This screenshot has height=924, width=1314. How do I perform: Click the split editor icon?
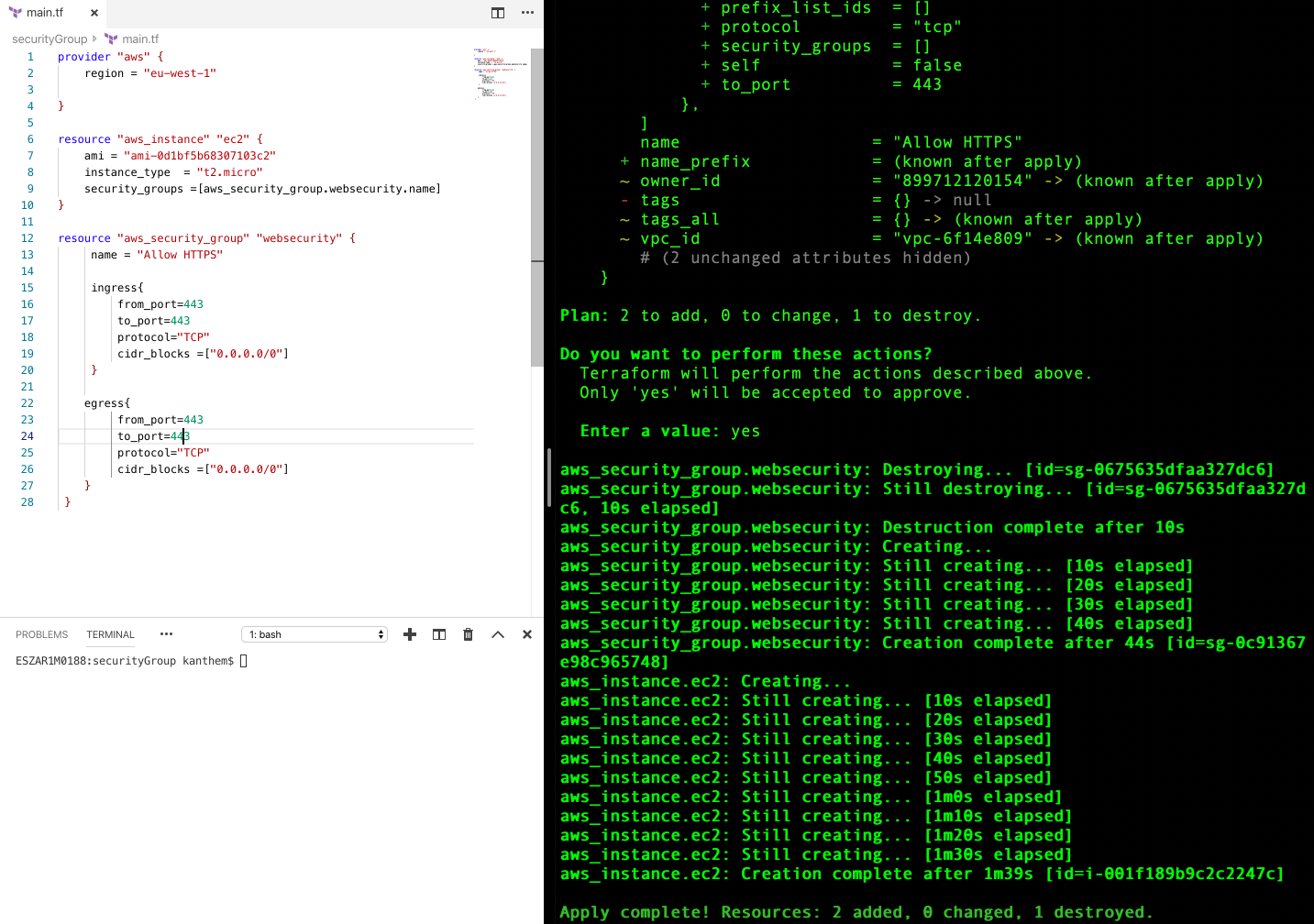pos(498,13)
